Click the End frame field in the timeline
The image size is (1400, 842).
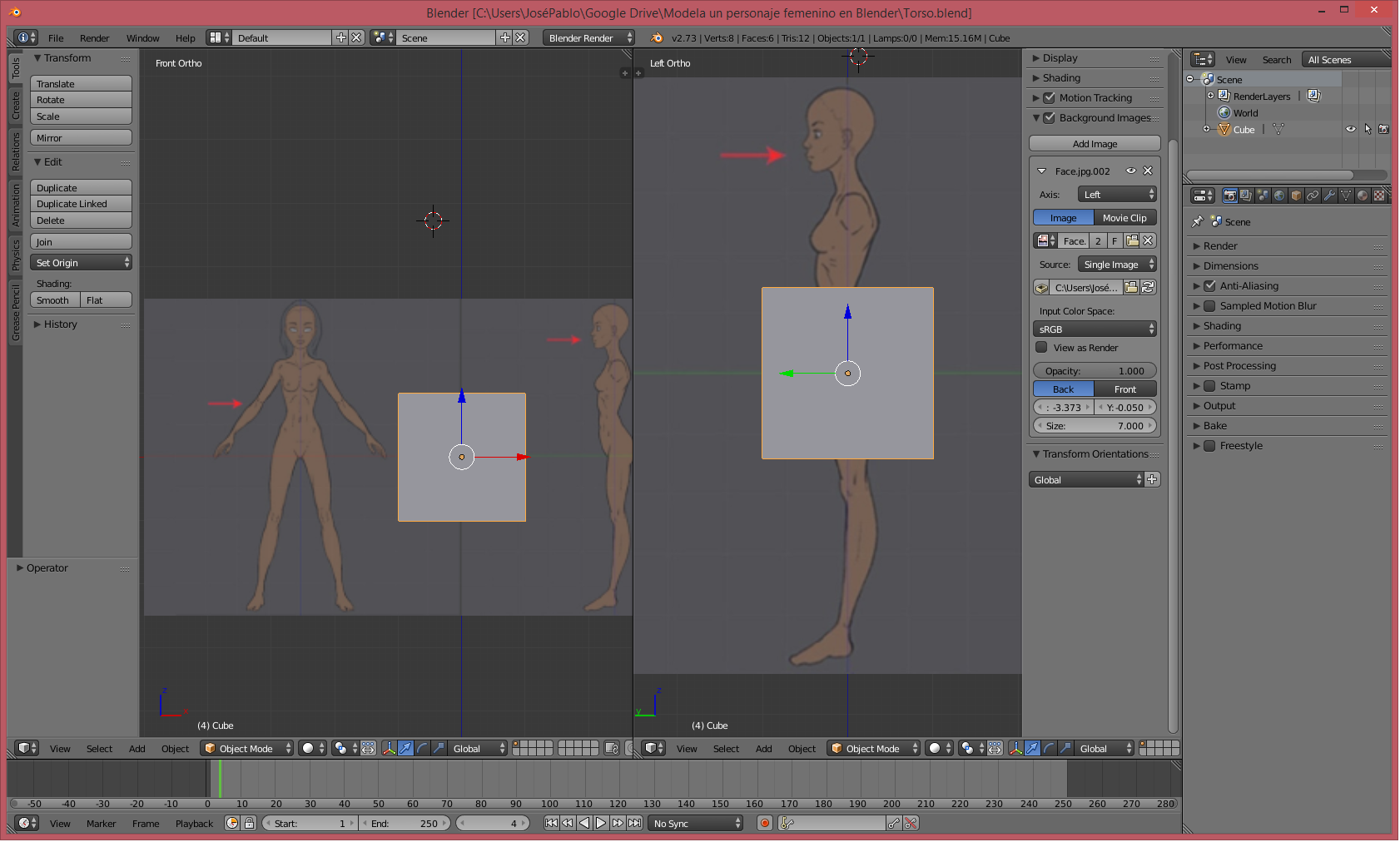pos(405,823)
